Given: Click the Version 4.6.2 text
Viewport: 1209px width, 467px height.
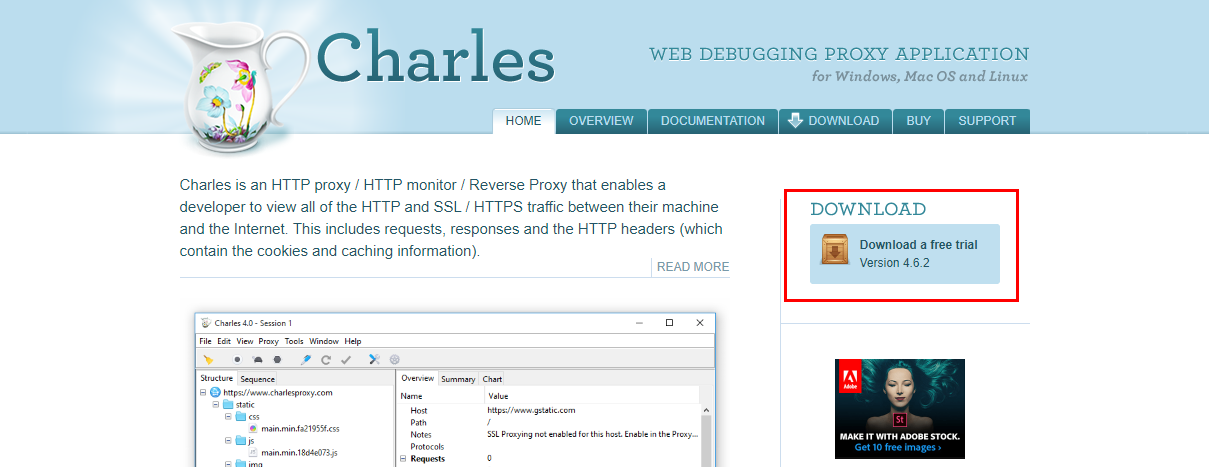Looking at the screenshot, I should tap(895, 263).
